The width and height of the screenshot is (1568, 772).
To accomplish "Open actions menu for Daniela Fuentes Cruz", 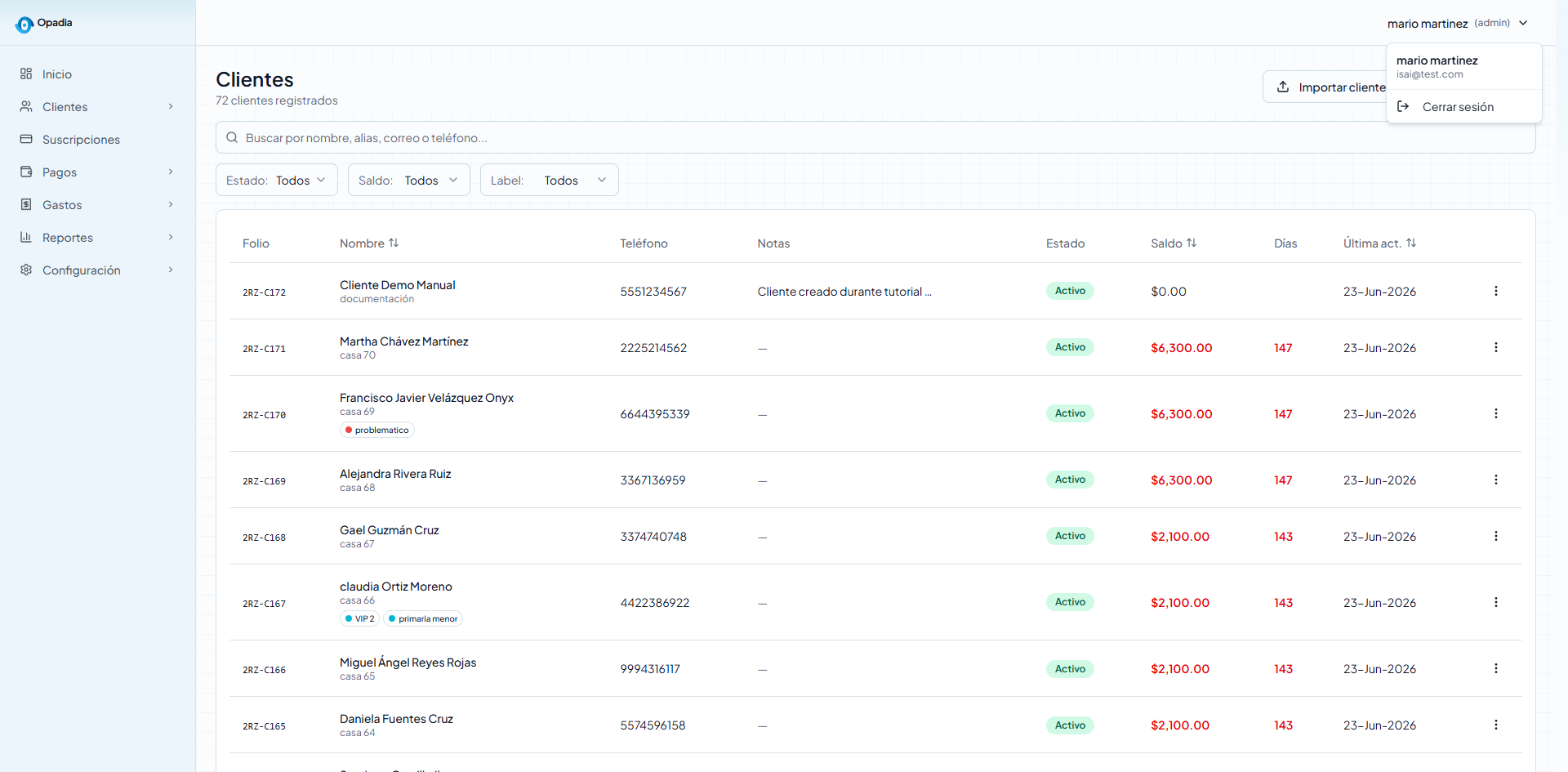I will (x=1496, y=725).
